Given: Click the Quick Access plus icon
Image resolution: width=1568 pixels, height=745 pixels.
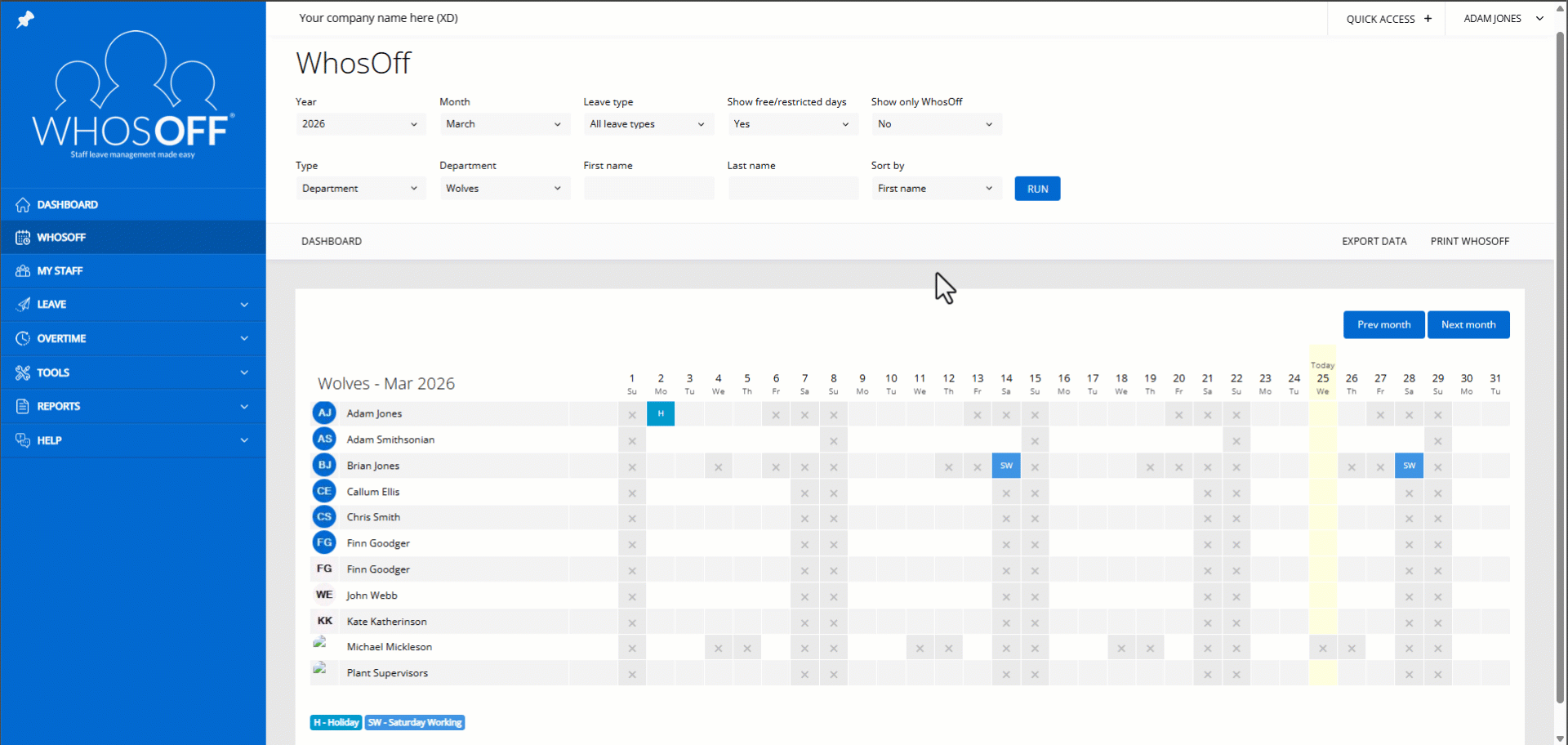Looking at the screenshot, I should tap(1428, 19).
